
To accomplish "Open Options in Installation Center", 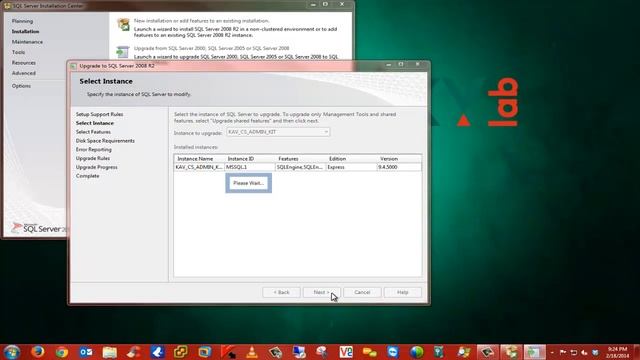I will (x=21, y=86).
